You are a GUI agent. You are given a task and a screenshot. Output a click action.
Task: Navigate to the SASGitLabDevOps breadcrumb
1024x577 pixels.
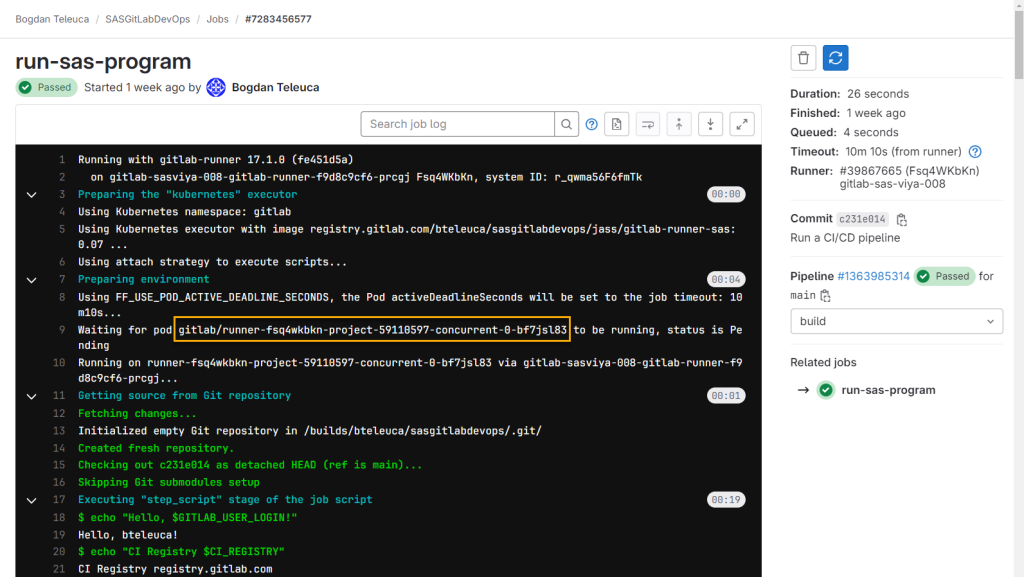click(146, 18)
